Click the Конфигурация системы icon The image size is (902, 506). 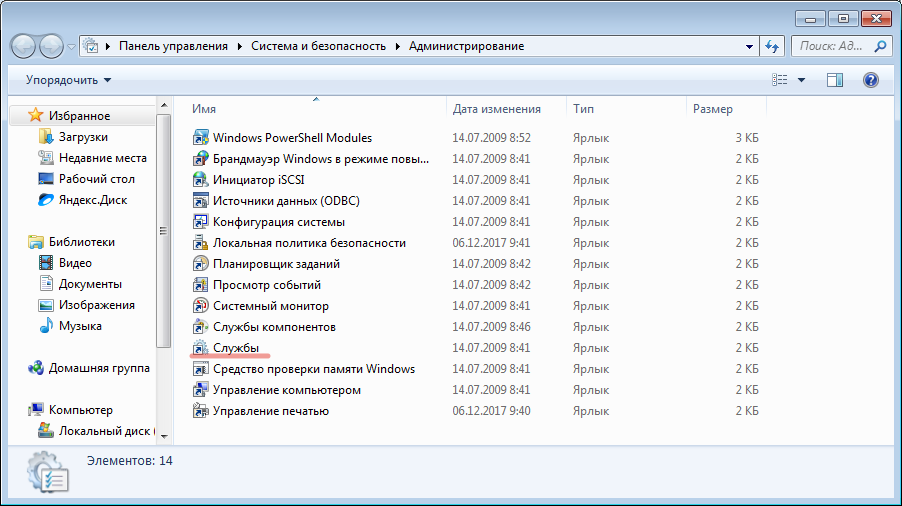pos(200,221)
